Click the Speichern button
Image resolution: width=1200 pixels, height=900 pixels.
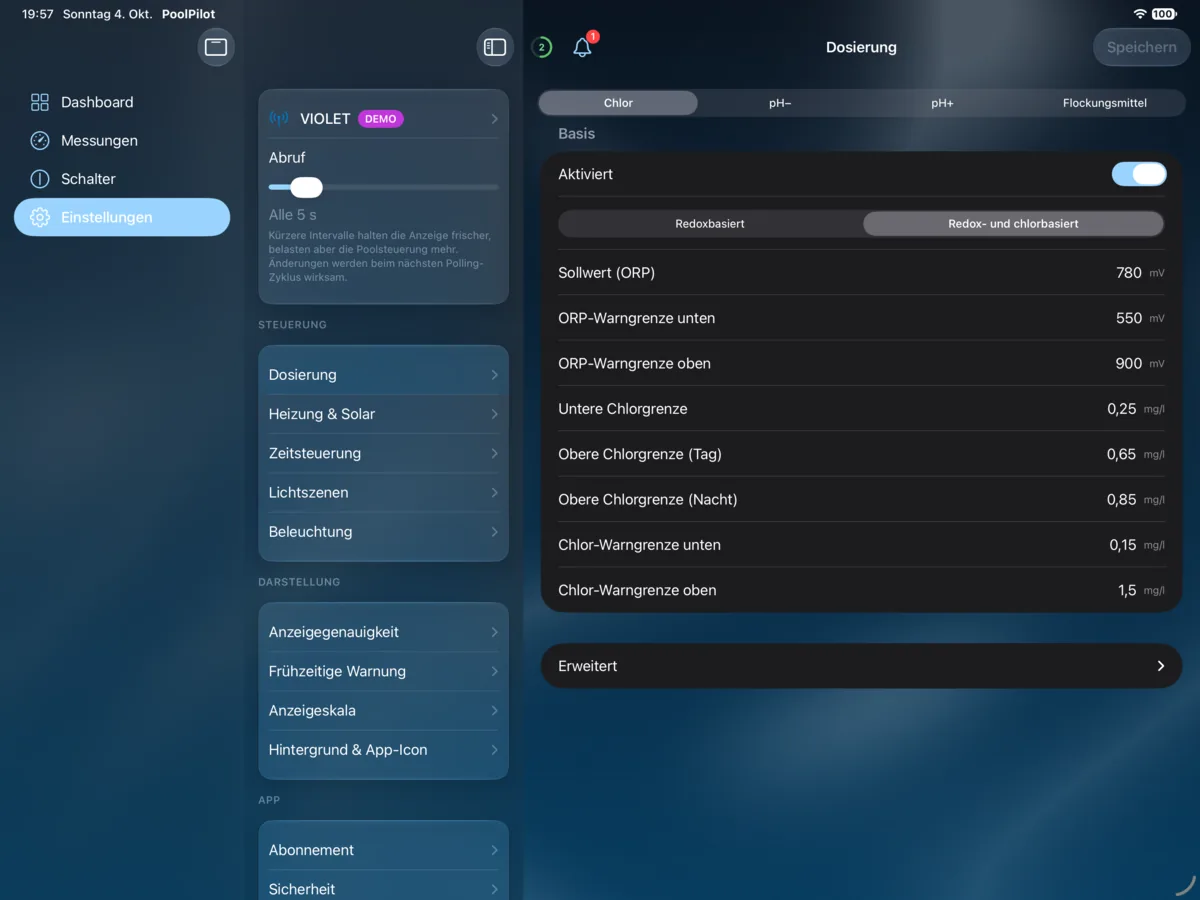click(x=1141, y=47)
